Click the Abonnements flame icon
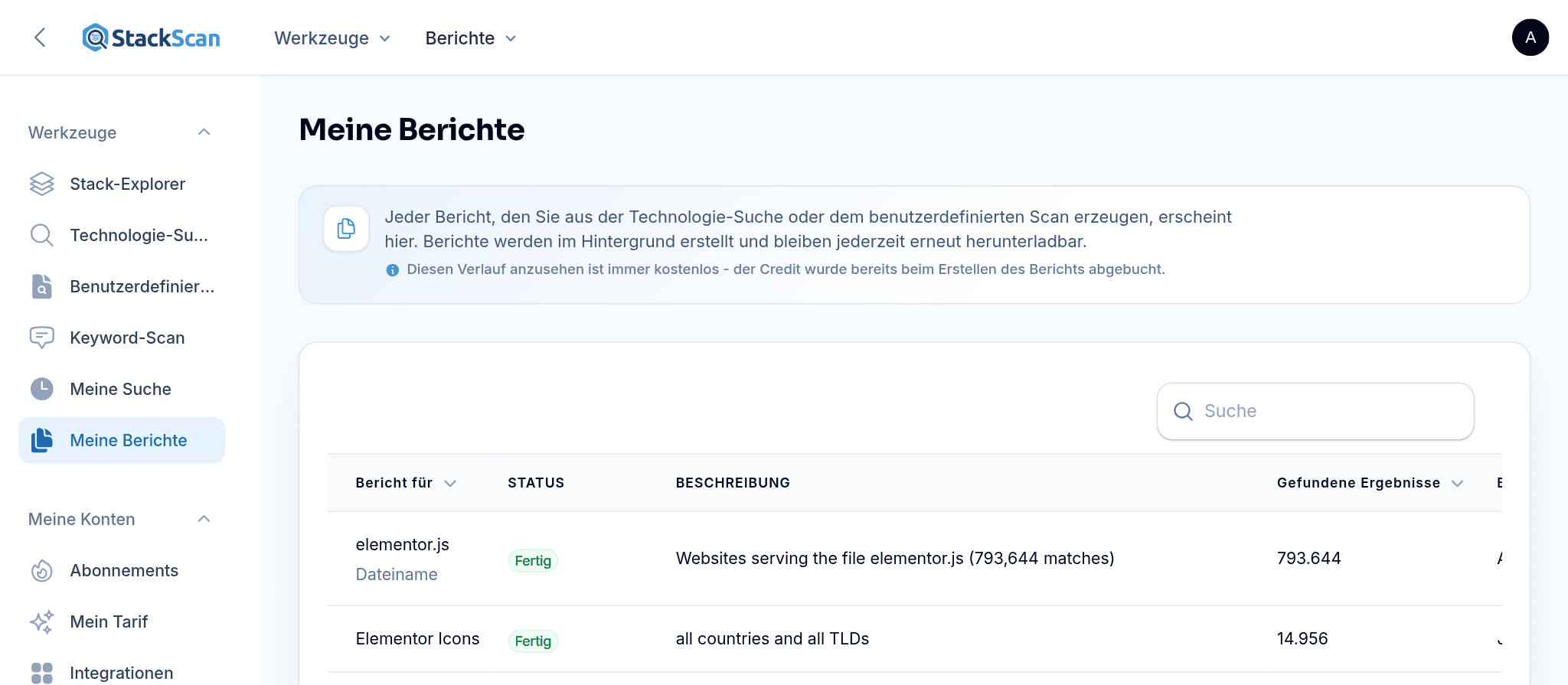 (42, 570)
